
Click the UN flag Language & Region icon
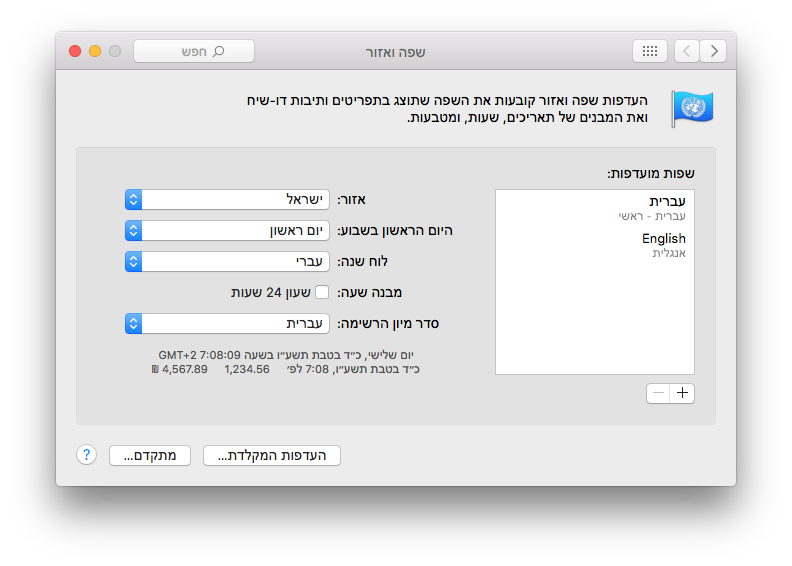click(692, 108)
